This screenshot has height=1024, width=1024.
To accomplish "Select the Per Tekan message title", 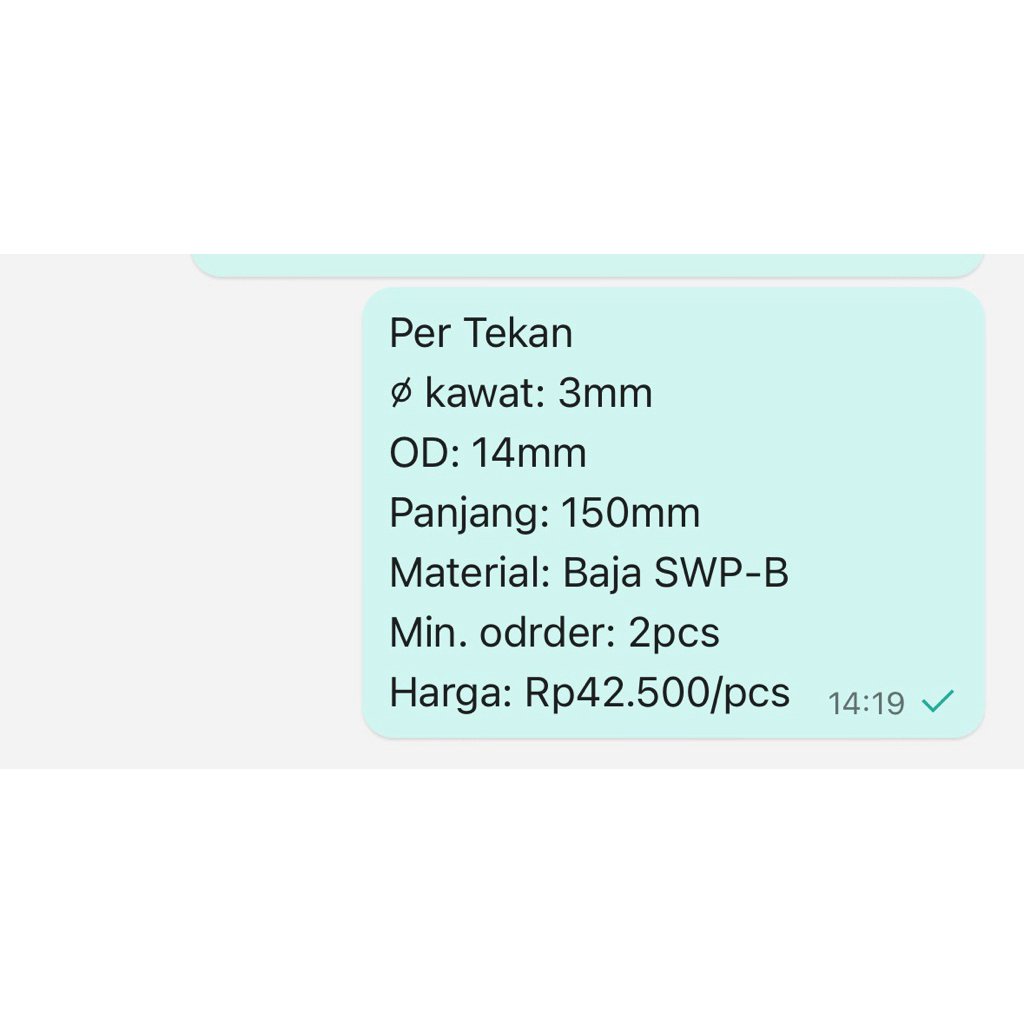I will click(x=481, y=333).
